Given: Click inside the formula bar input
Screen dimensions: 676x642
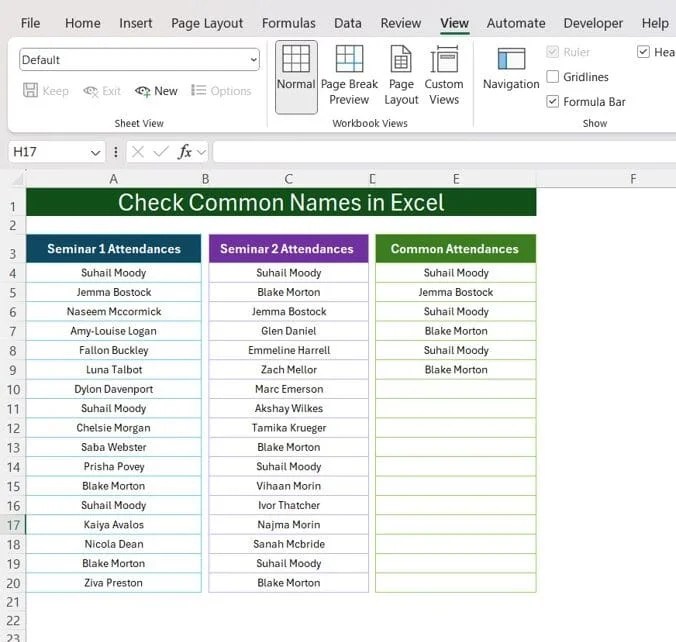Looking at the screenshot, I should (x=444, y=152).
